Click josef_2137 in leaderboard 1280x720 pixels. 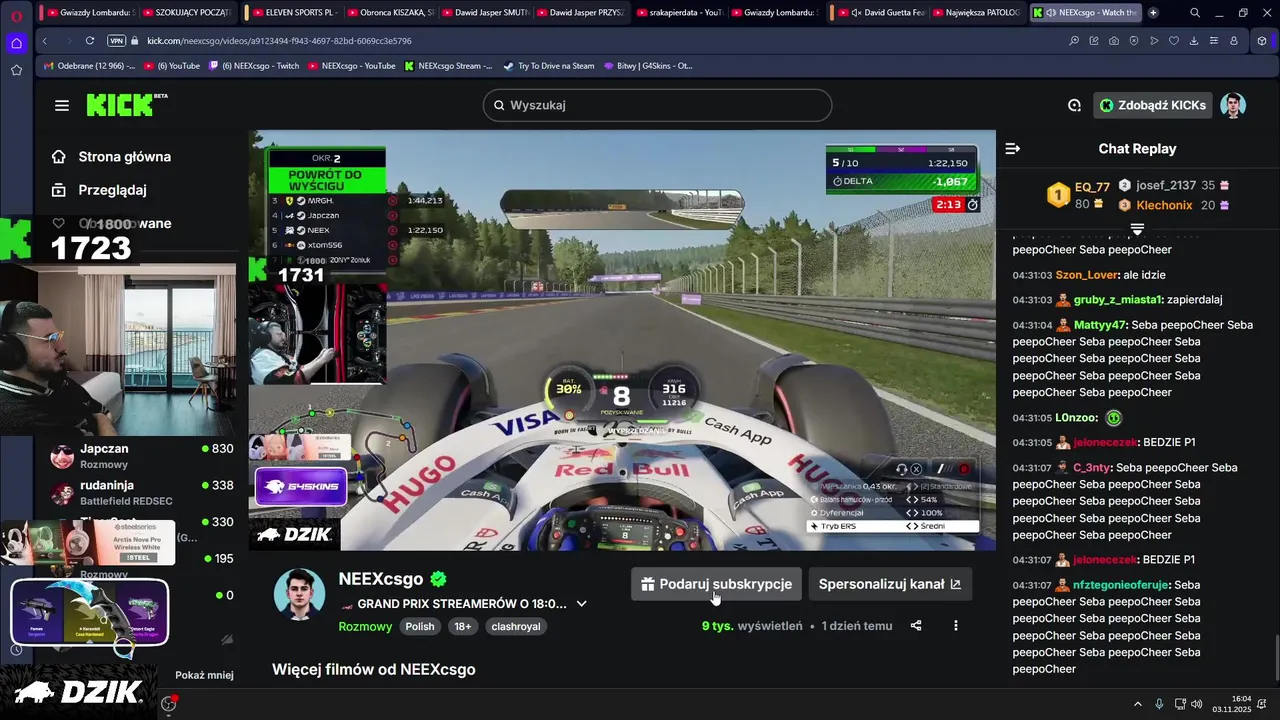1166,185
